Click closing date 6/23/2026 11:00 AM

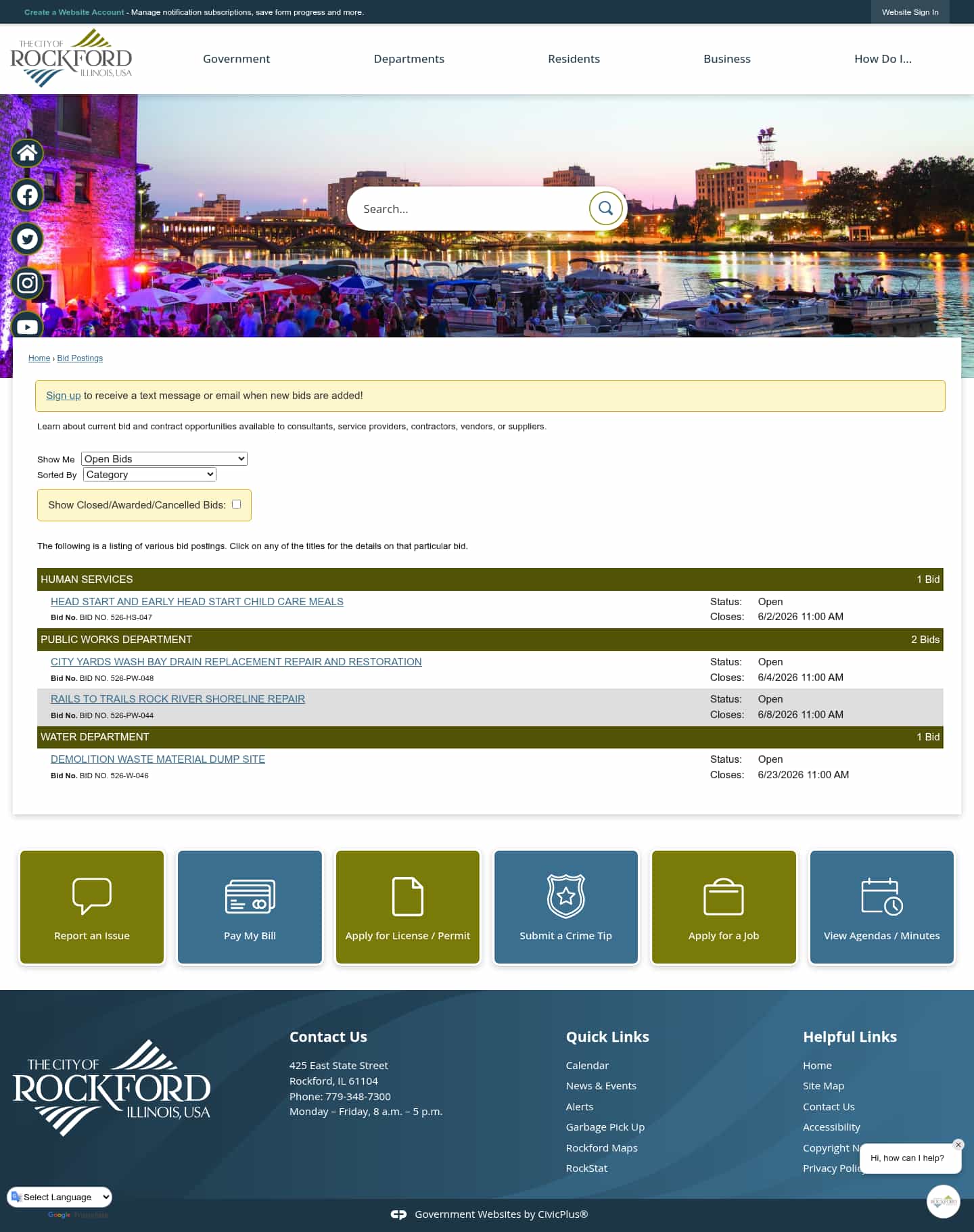pos(803,775)
